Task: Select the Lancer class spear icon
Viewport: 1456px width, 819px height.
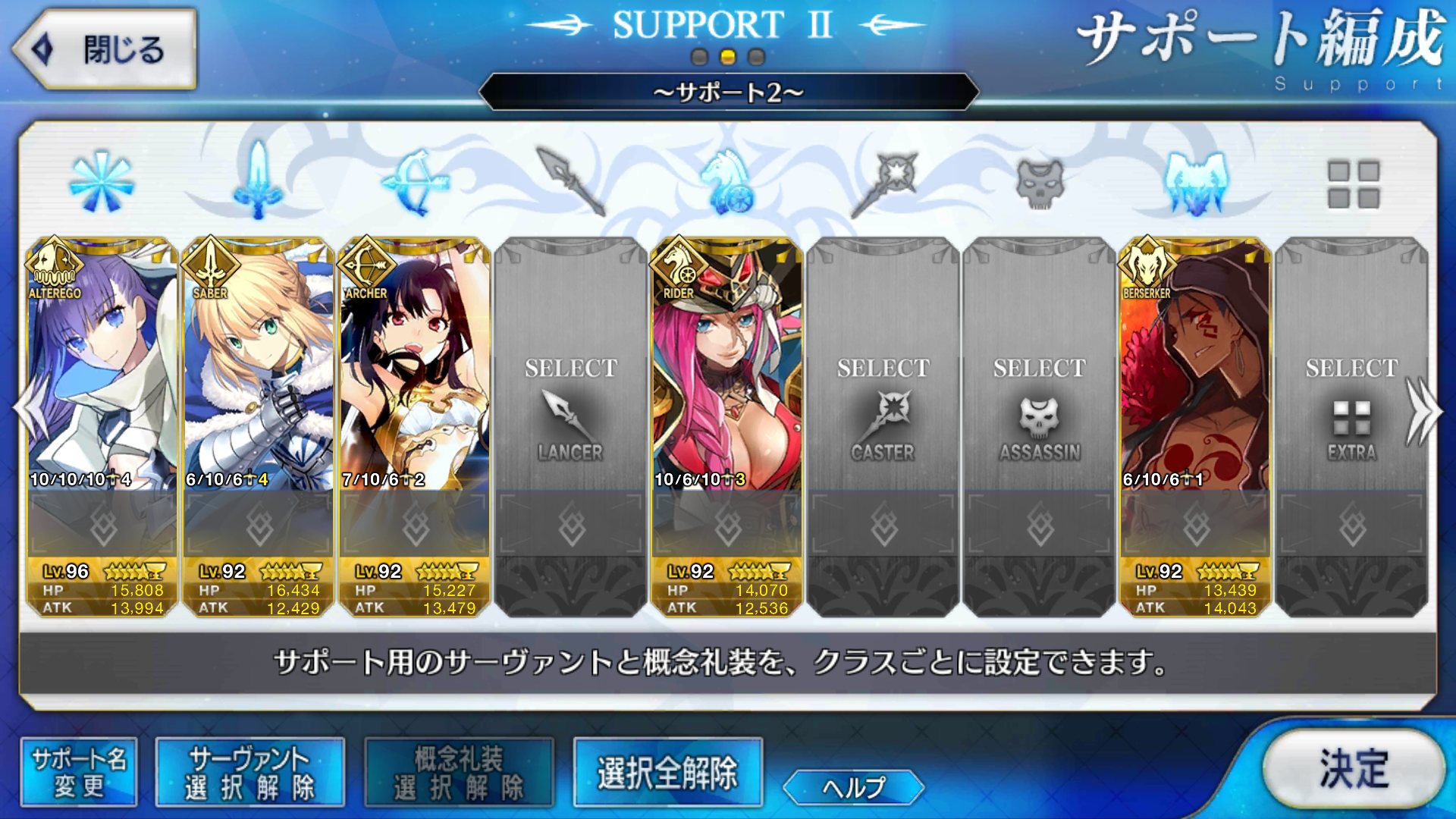Action: [570, 182]
